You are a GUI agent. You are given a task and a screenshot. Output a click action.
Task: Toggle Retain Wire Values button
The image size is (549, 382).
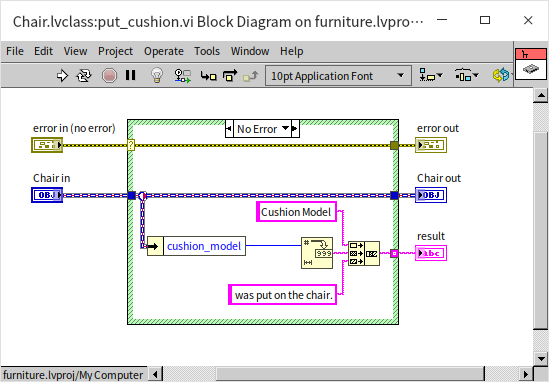click(182, 76)
